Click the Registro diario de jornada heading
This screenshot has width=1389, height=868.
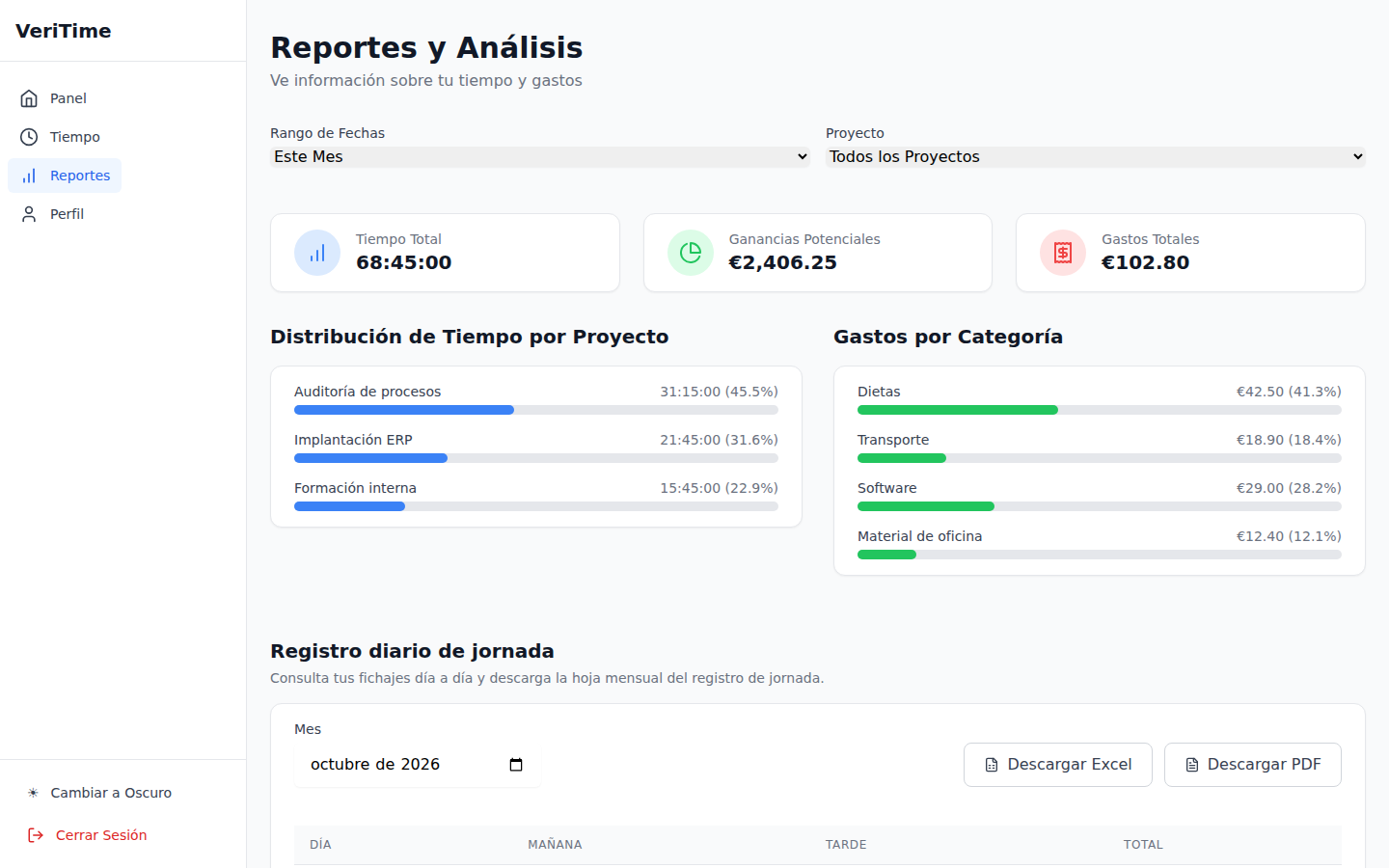[412, 651]
